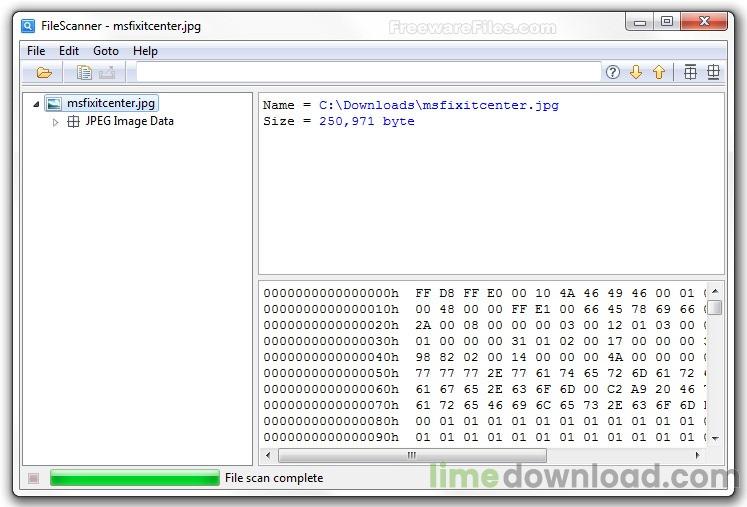
Task: Click the File scan complete status text
Action: 274,478
